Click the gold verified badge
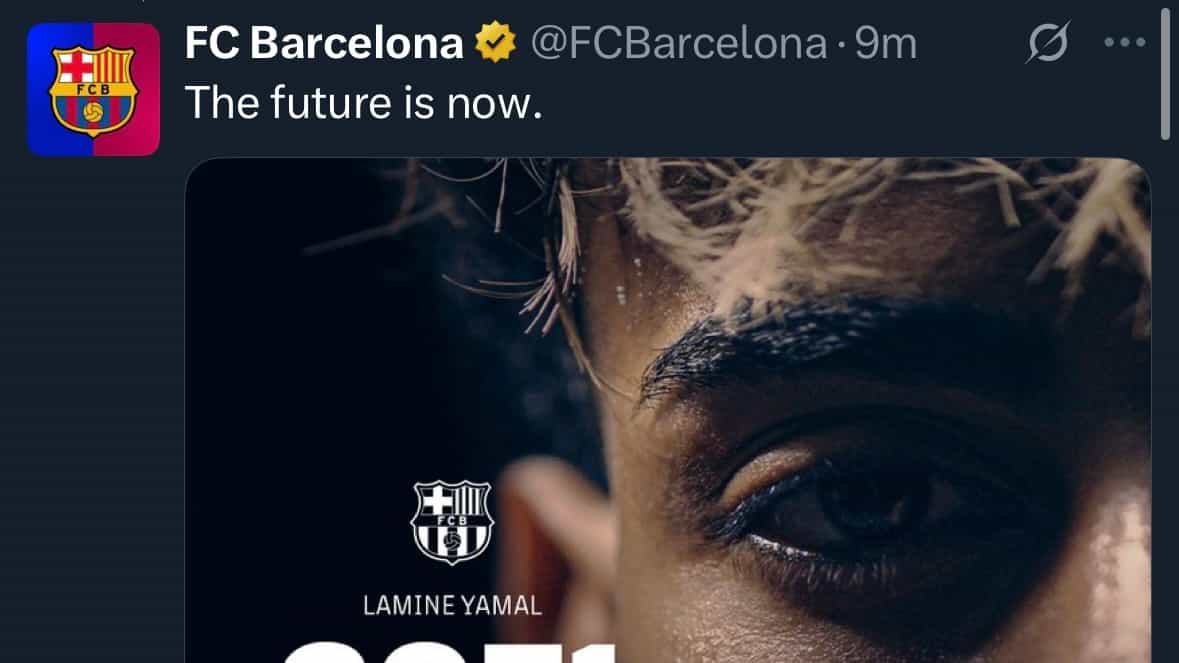 (496, 42)
